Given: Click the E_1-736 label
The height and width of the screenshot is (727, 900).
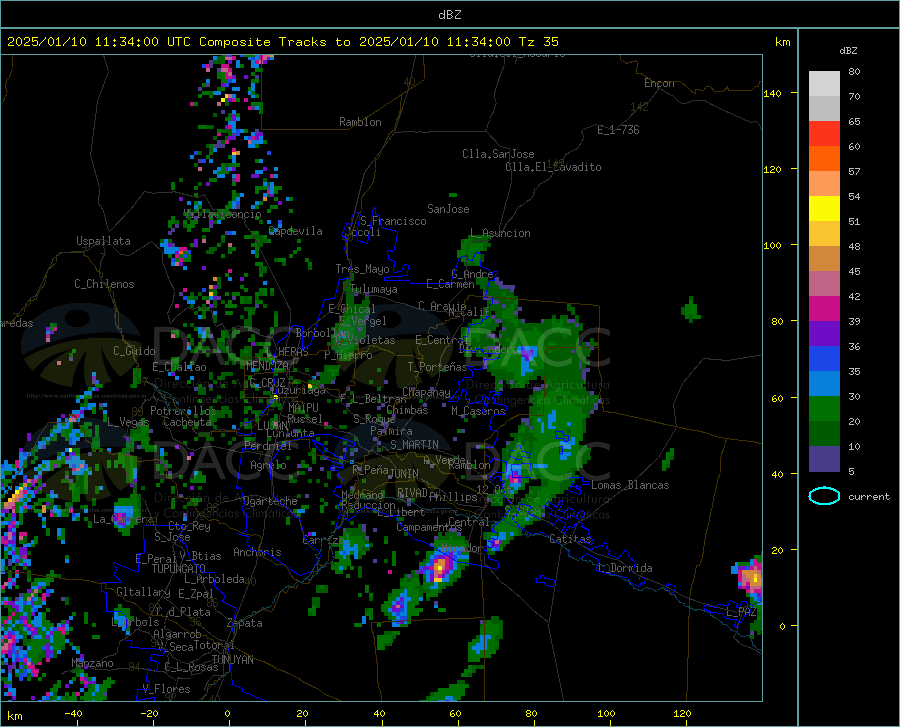Looking at the screenshot, I should (x=618, y=130).
